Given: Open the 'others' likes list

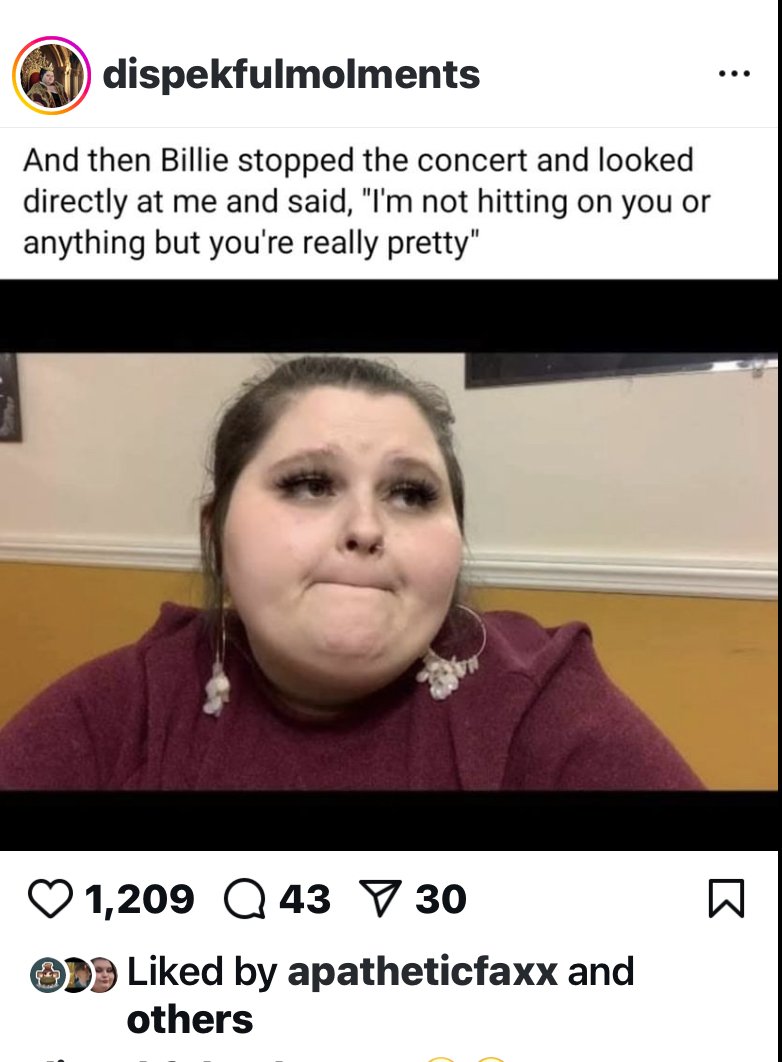Looking at the screenshot, I should point(190,1020).
